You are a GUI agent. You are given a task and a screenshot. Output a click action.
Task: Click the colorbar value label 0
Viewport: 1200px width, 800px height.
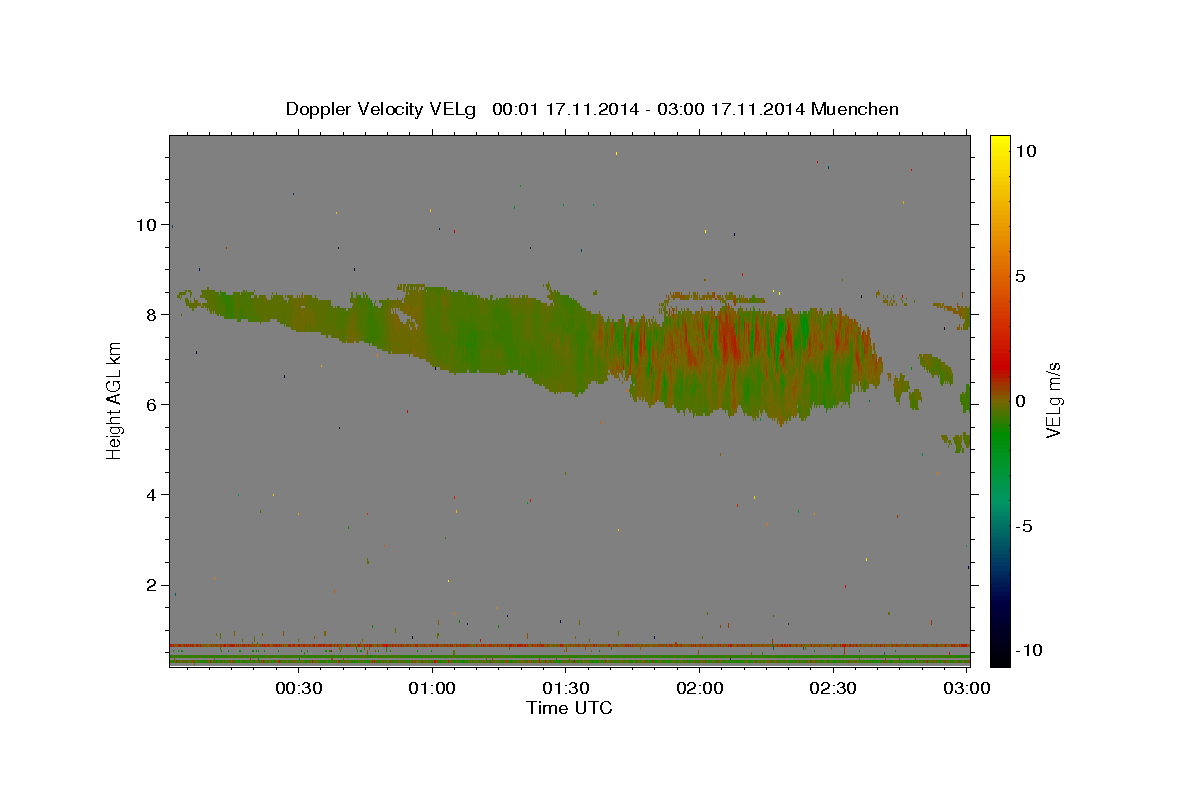coord(1020,401)
